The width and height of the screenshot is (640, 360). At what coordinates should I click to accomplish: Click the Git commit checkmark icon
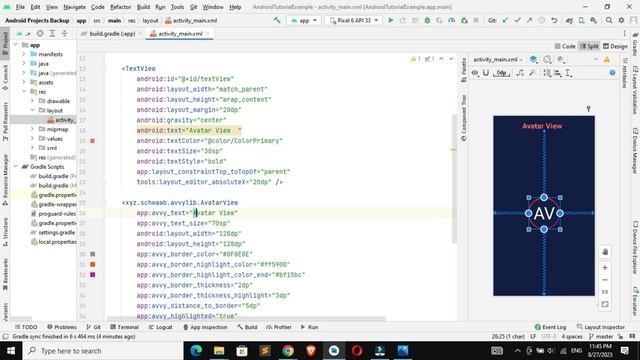point(517,20)
